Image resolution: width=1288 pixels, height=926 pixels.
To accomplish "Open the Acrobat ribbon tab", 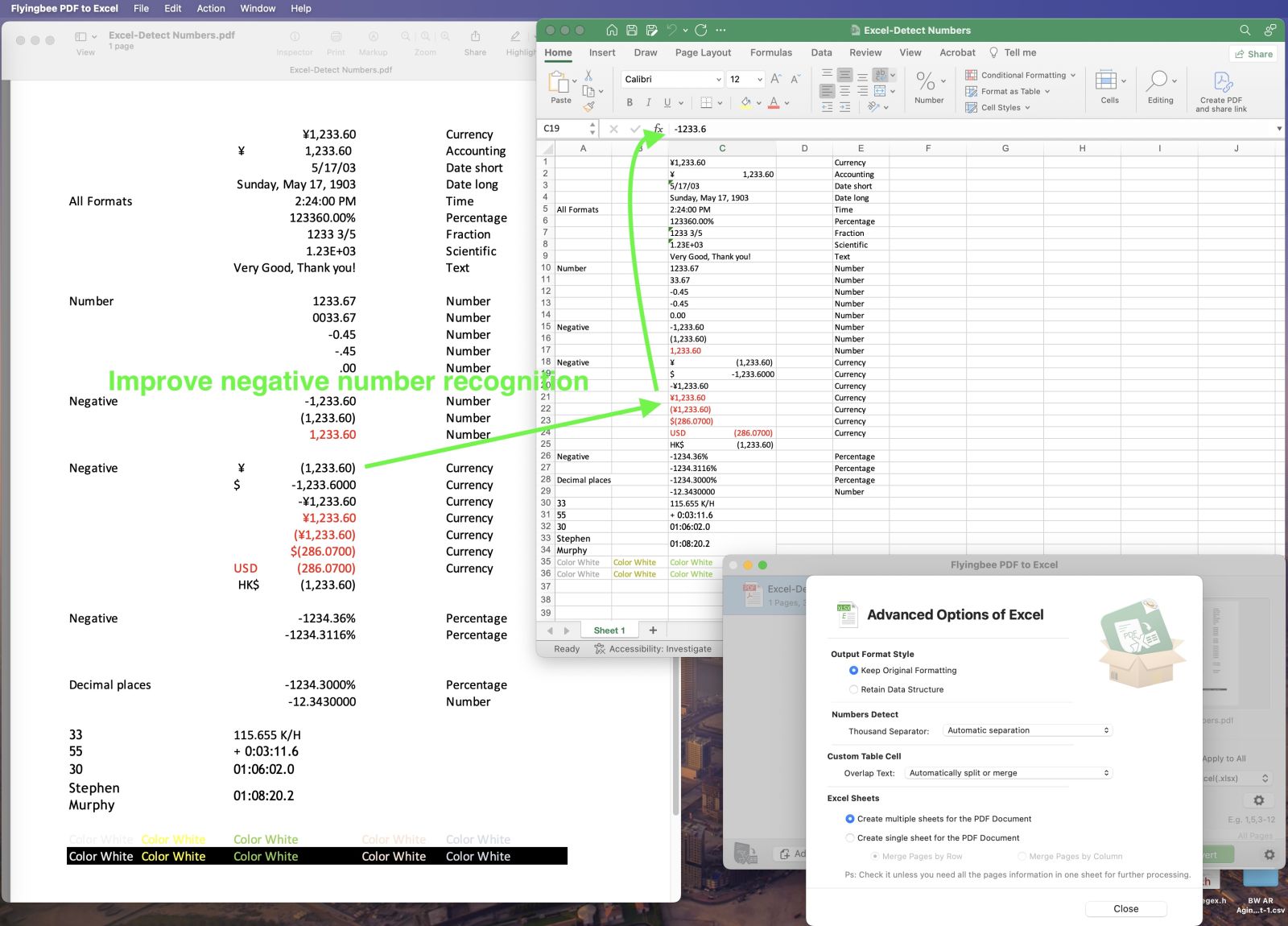I will [957, 52].
